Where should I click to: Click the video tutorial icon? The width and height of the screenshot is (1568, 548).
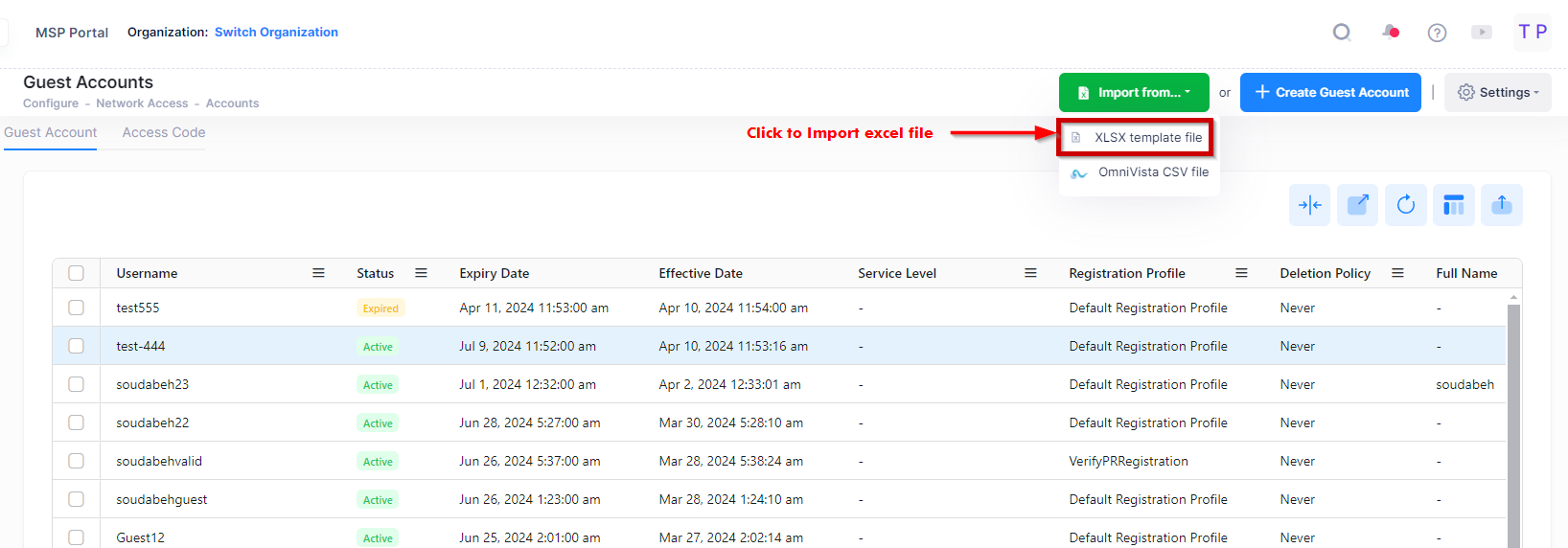coord(1482,33)
